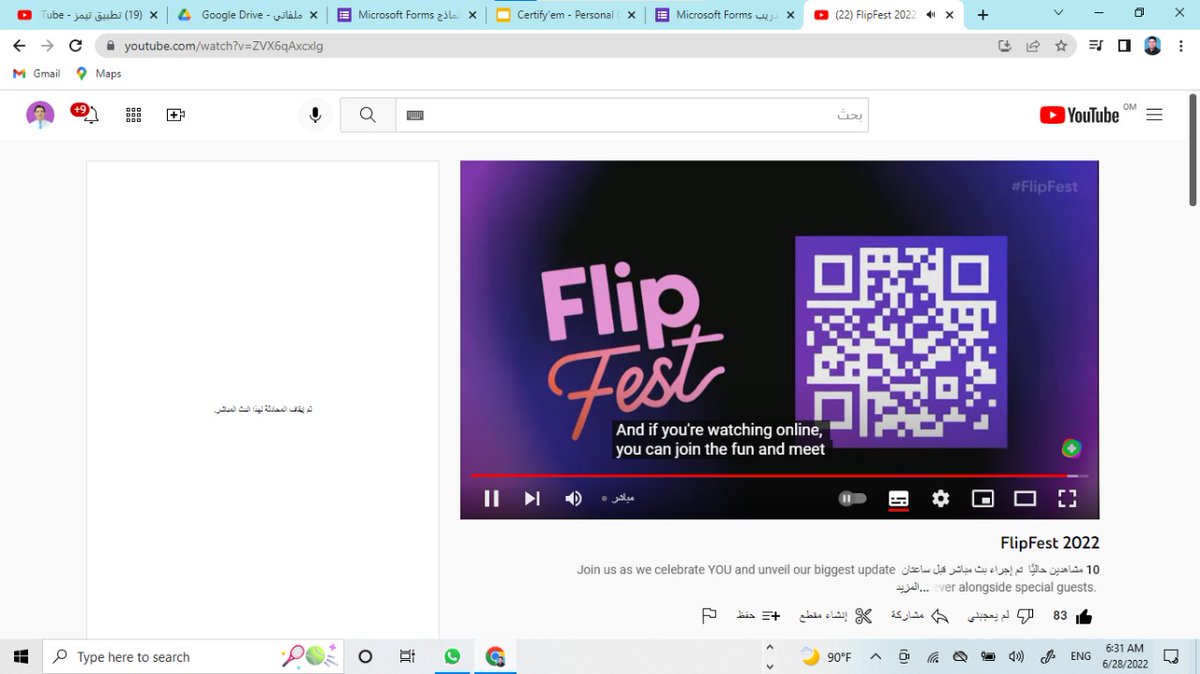
Task: Open Windows Start menu
Action: coord(20,657)
